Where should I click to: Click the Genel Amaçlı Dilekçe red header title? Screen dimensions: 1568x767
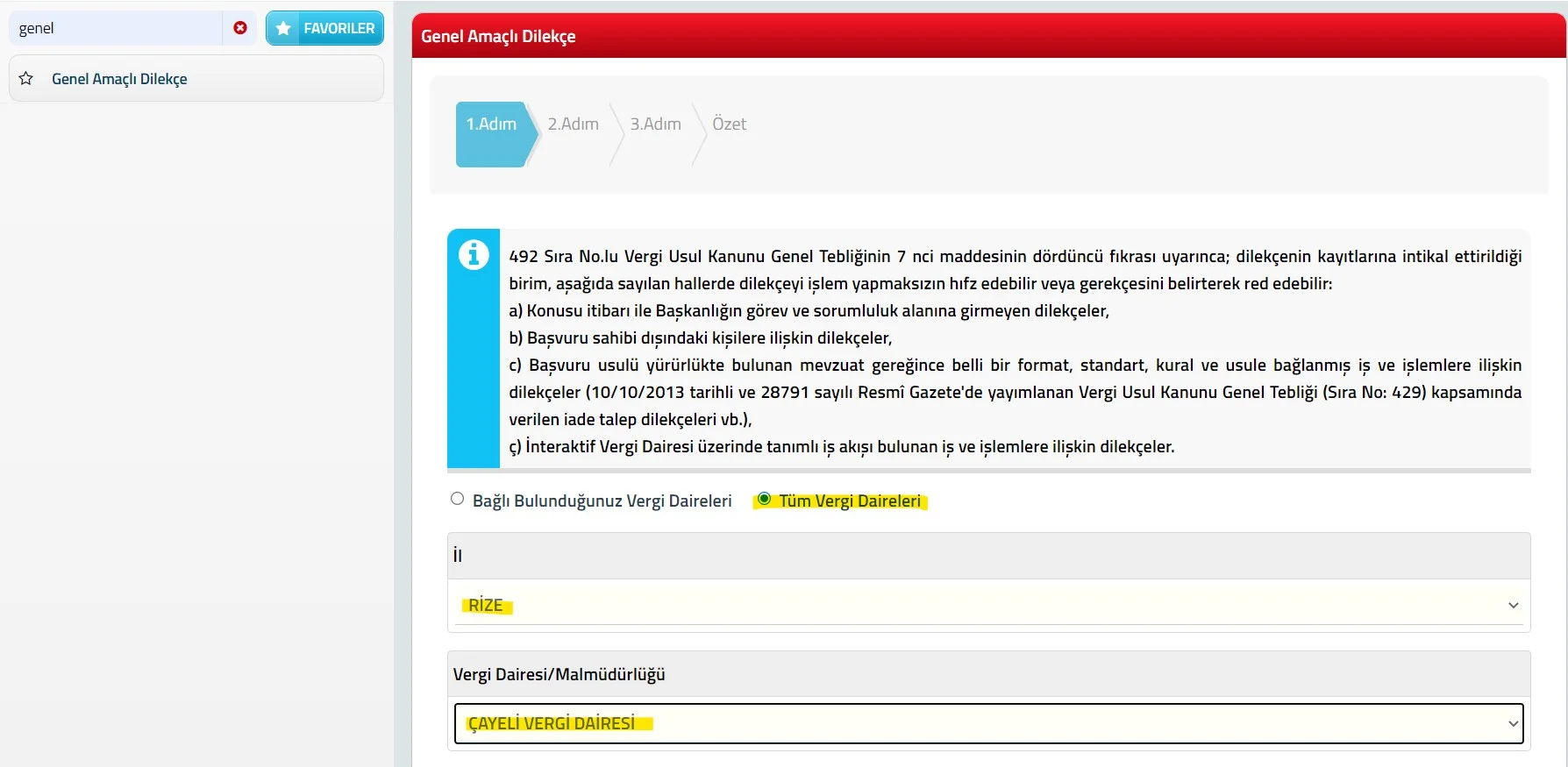(498, 36)
